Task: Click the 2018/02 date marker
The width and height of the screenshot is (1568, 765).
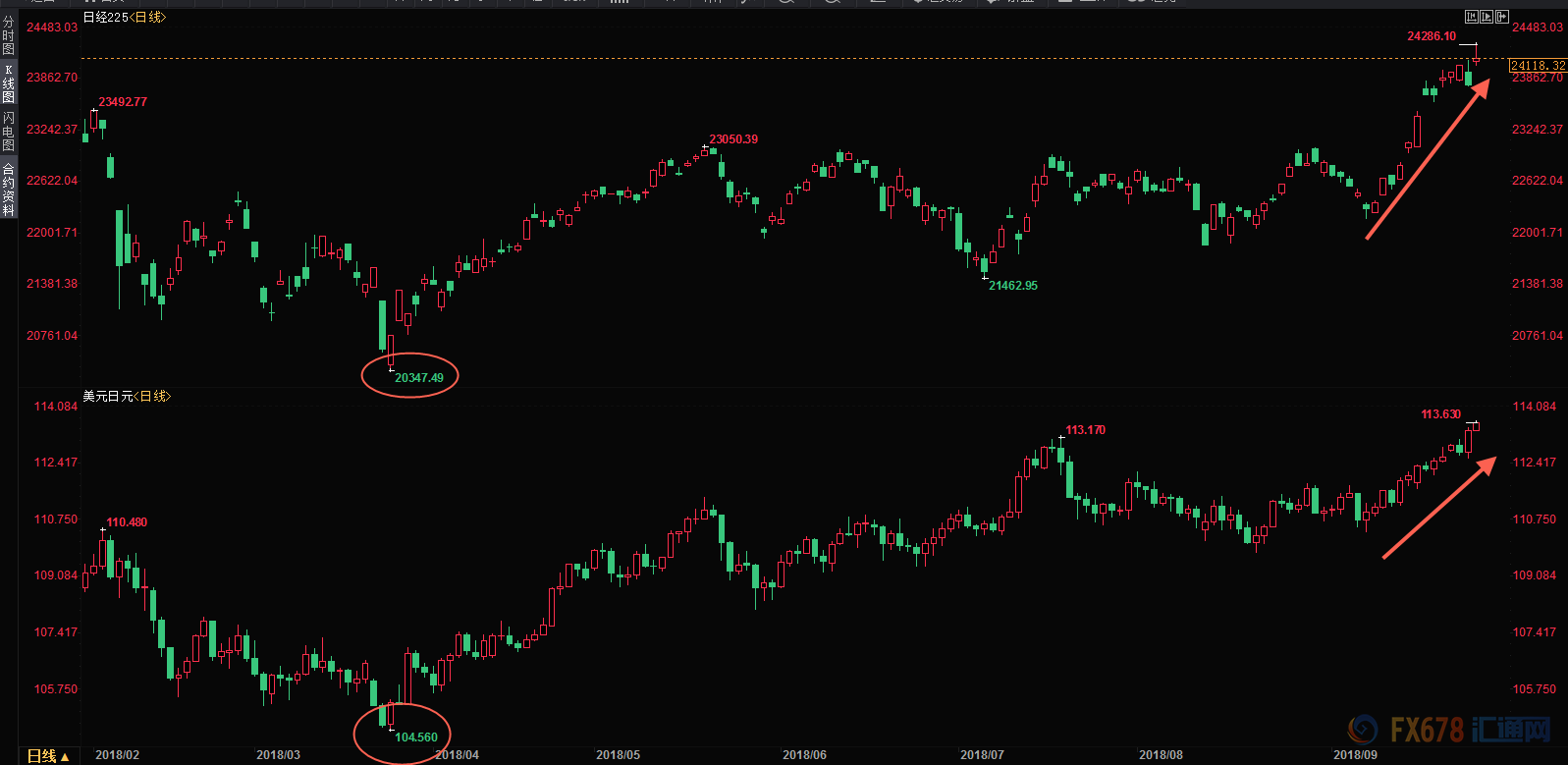Action: [117, 755]
